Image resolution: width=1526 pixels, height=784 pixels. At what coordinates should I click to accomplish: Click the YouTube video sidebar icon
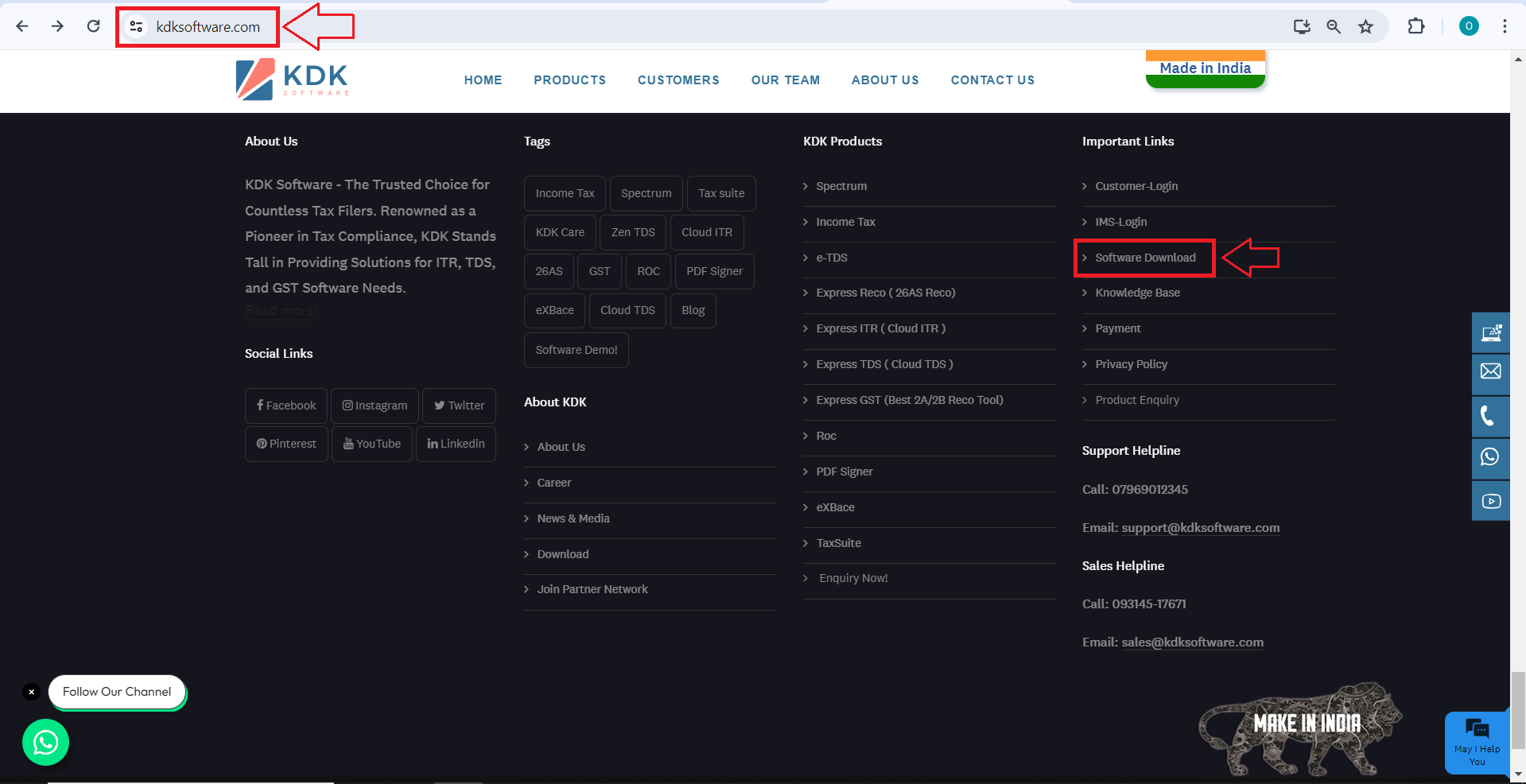[1491, 501]
